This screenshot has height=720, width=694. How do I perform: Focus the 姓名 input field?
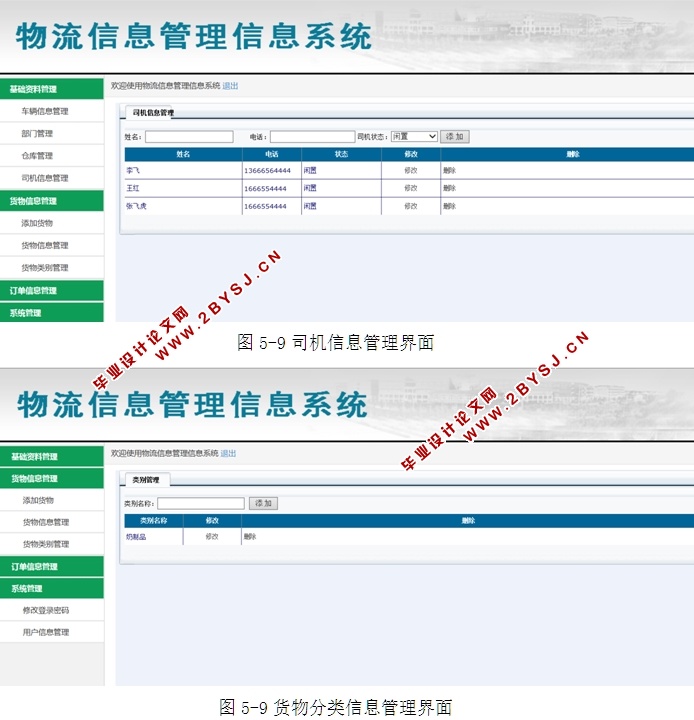coord(189,137)
